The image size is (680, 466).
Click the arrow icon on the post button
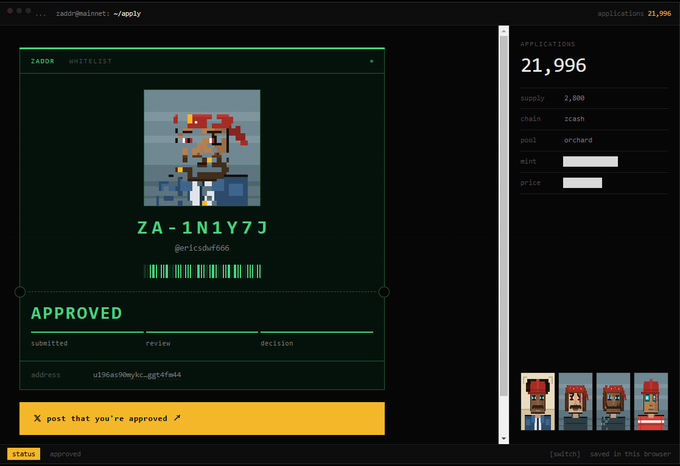click(x=177, y=418)
